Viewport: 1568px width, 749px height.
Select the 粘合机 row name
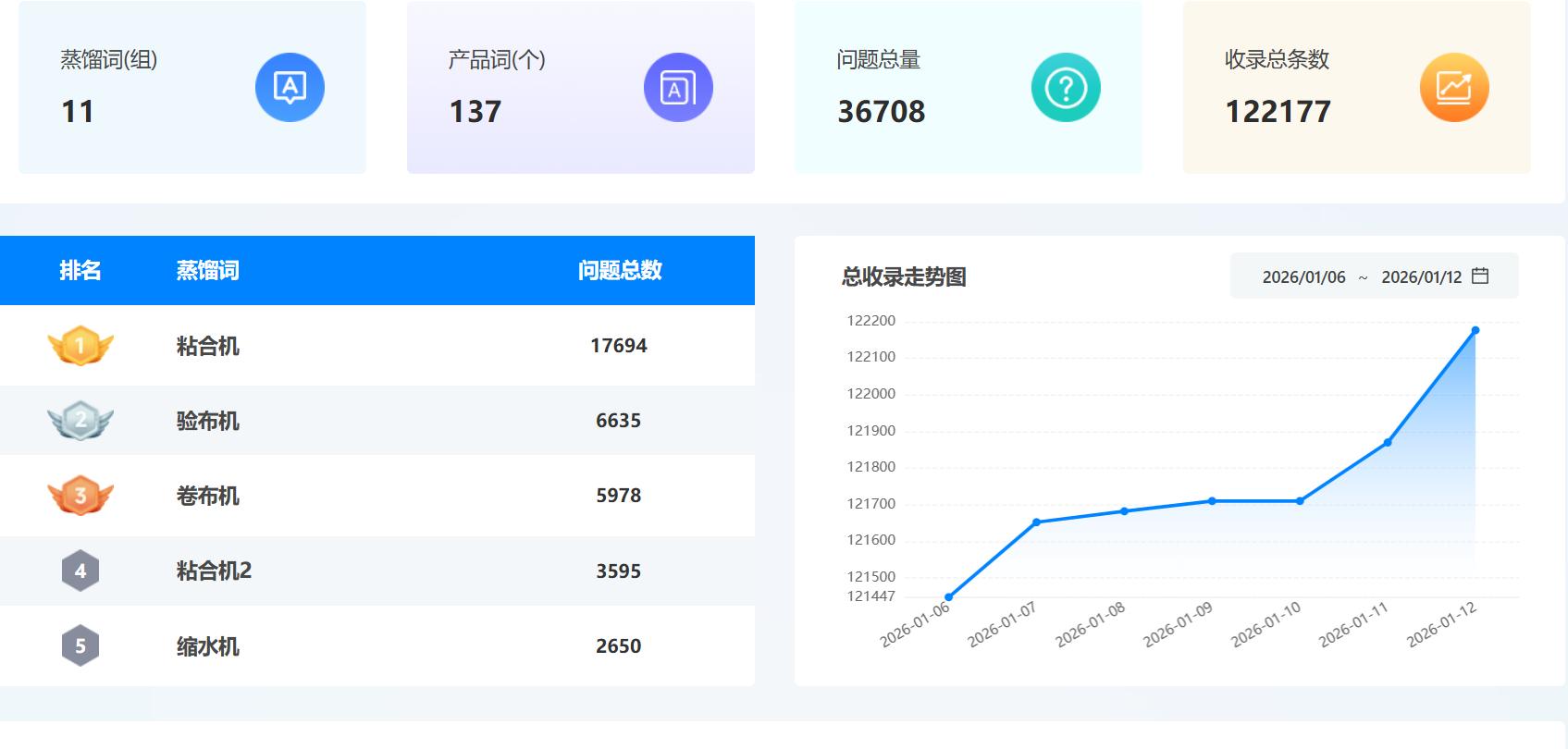point(207,346)
